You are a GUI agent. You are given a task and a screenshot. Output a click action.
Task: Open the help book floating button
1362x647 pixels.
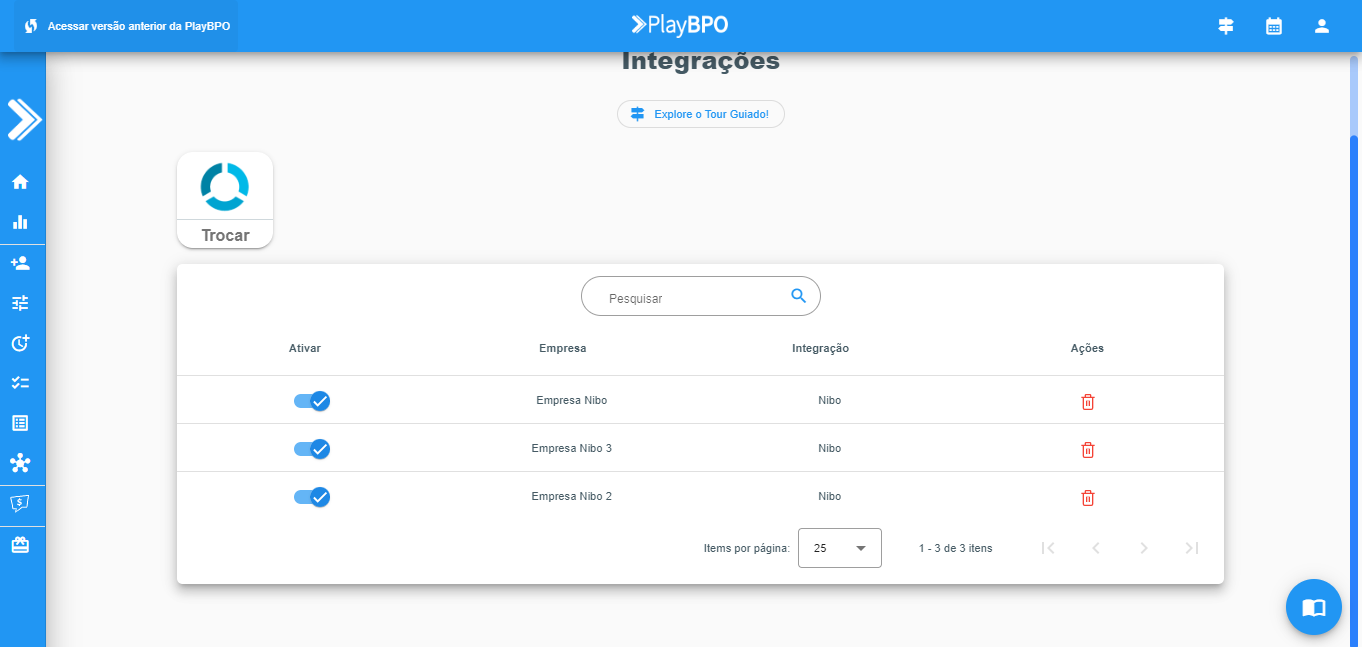1313,607
